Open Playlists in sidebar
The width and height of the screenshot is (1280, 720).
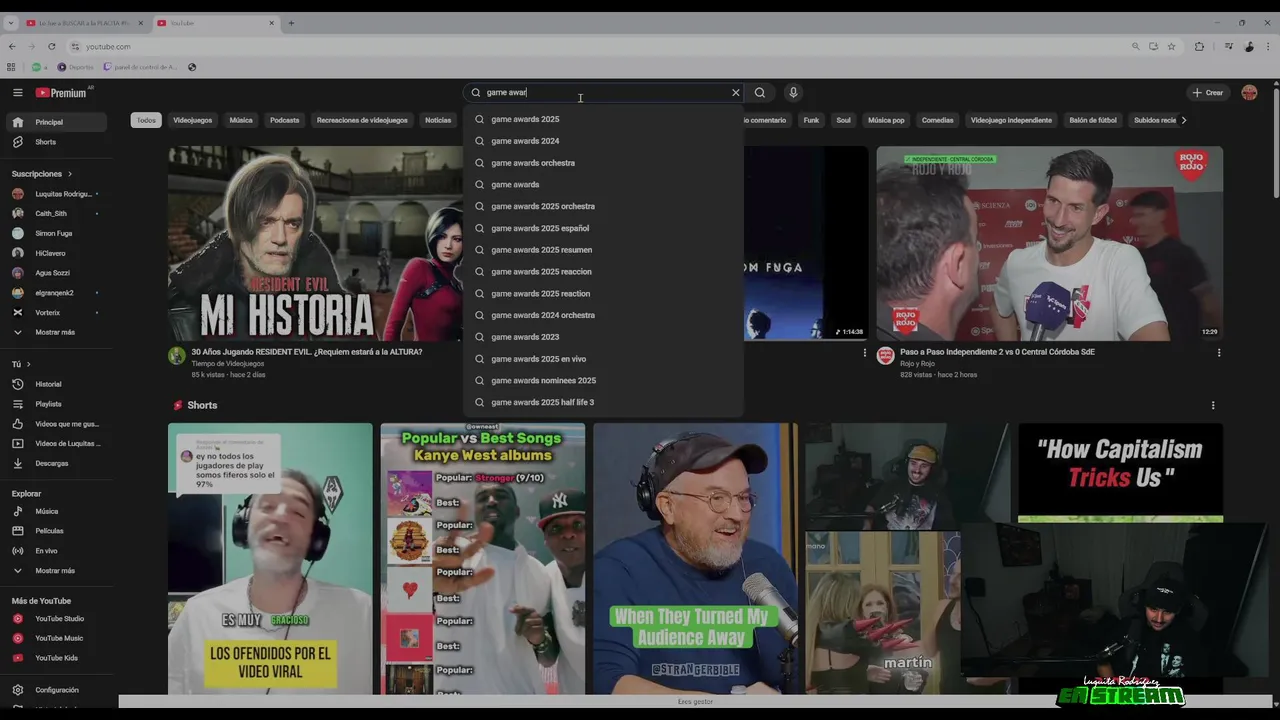click(55, 404)
